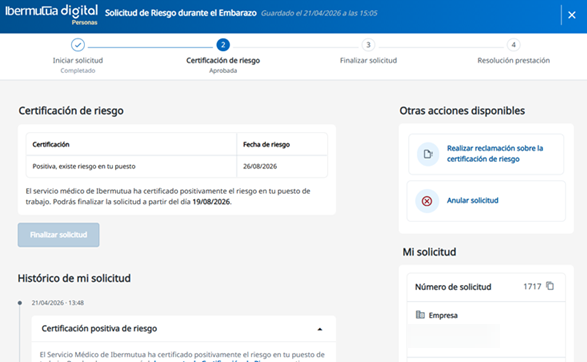Click the Aprobada status under step 2
This screenshot has width=587, height=362.
tap(223, 70)
